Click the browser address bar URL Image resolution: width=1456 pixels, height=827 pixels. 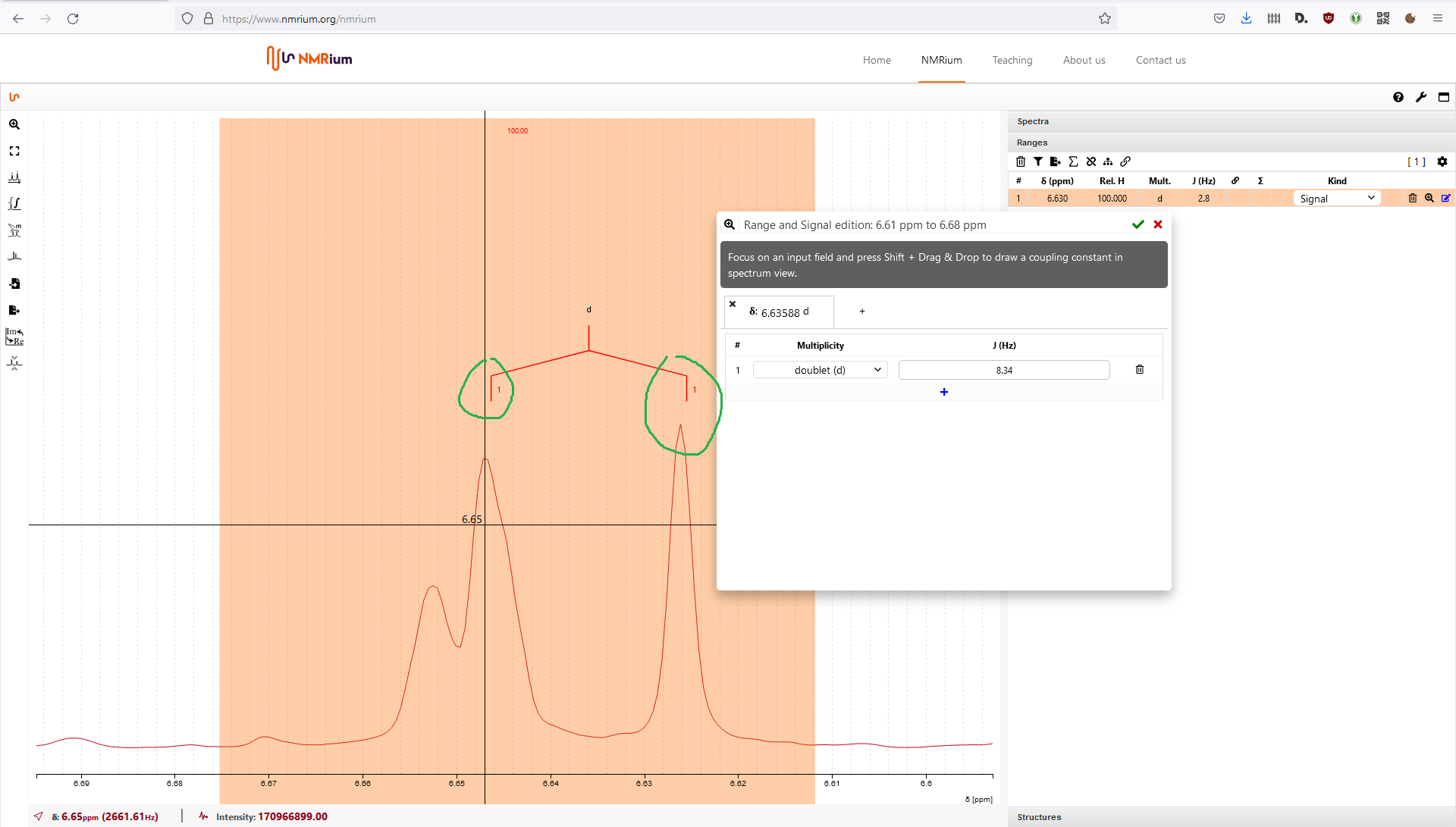pos(299,19)
